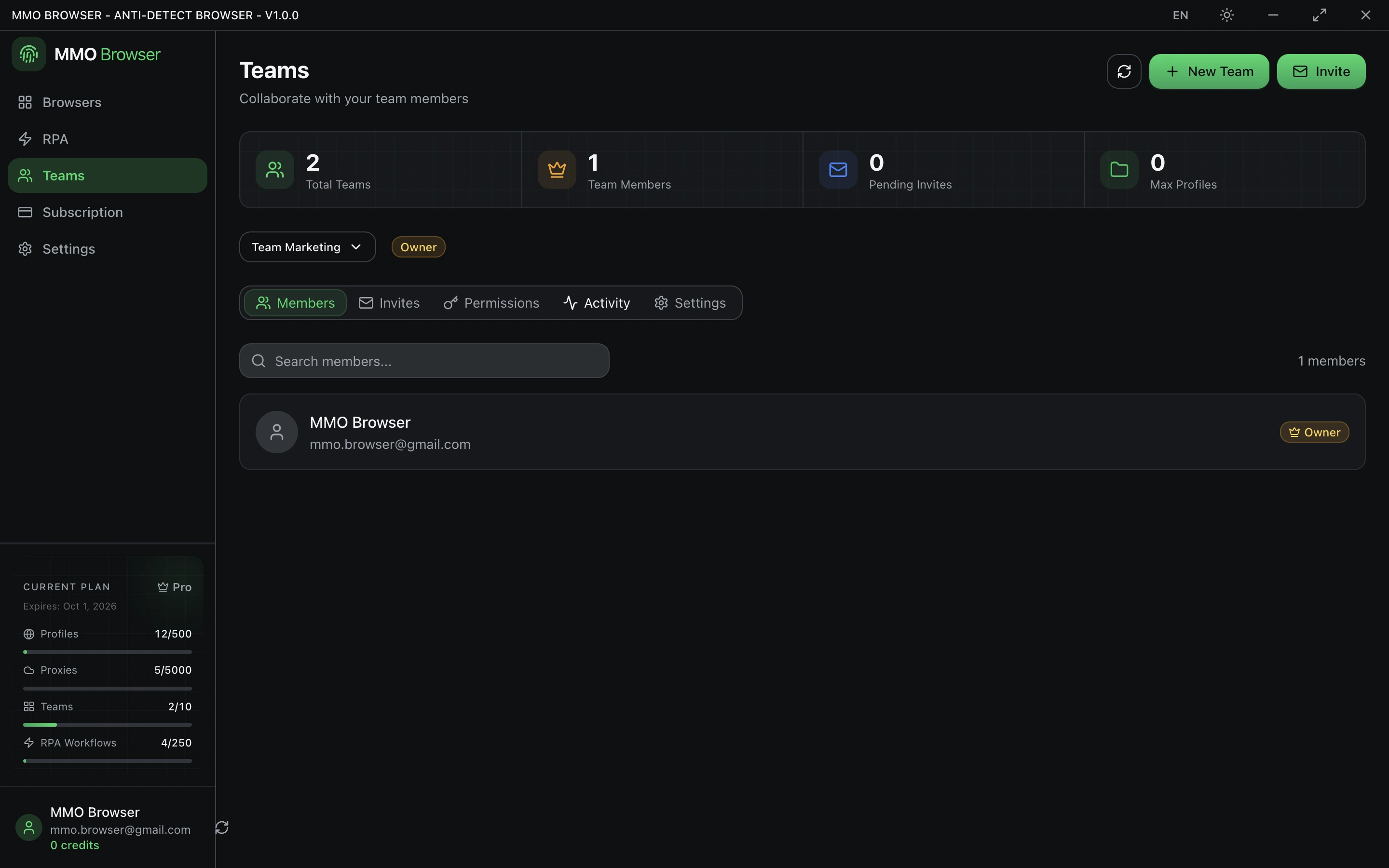Focus the Search members input field
This screenshot has width=1389, height=868.
(x=423, y=361)
